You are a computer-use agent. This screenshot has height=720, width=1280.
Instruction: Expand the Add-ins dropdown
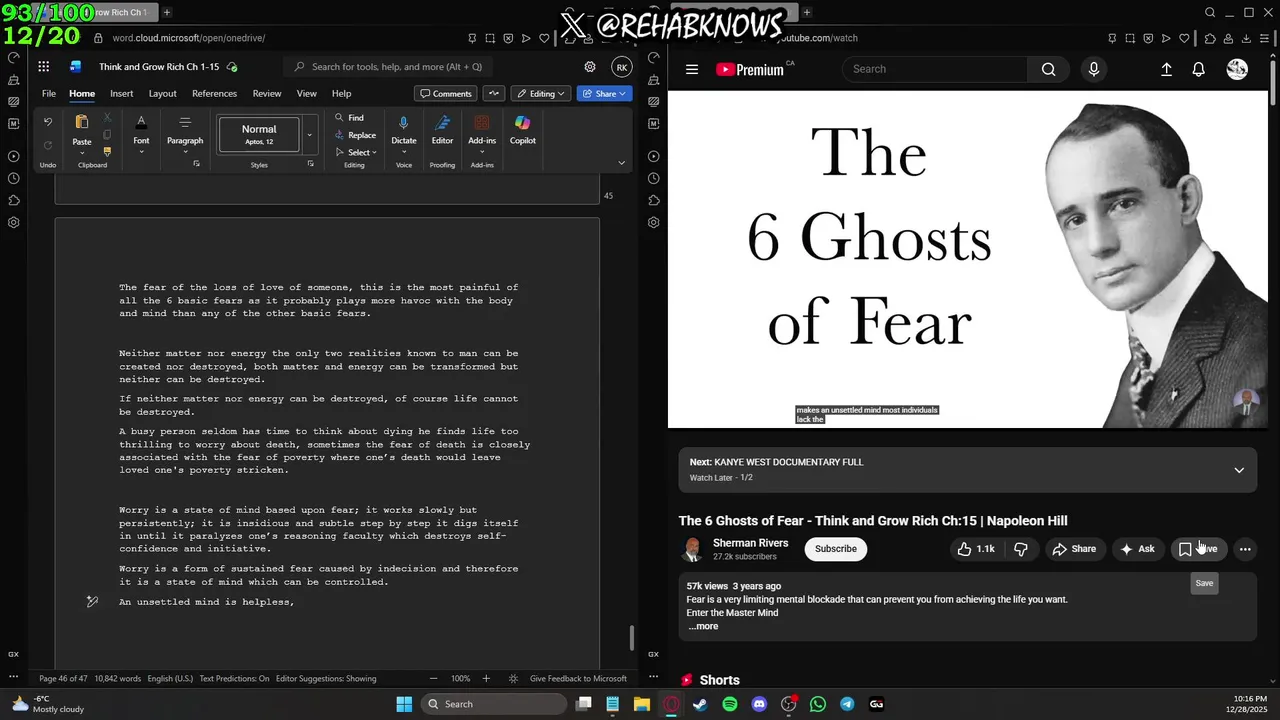click(x=482, y=153)
